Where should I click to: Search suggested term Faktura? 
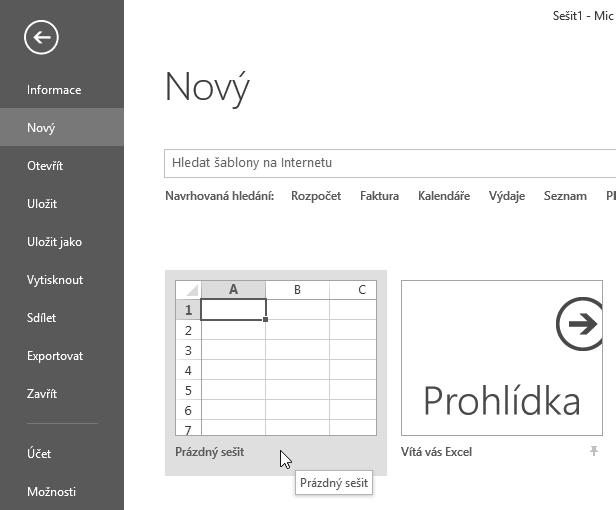pos(380,196)
